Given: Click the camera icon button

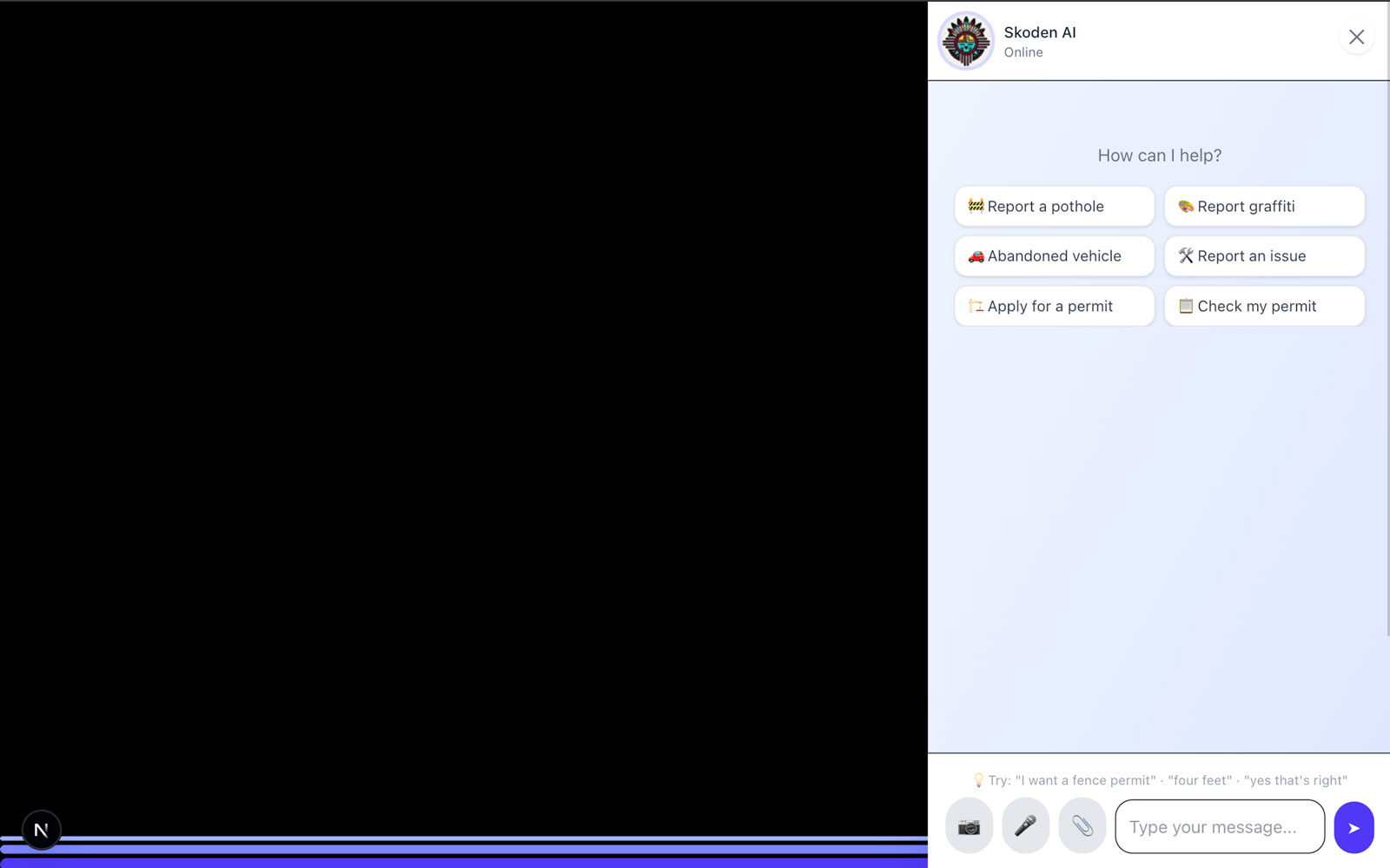Looking at the screenshot, I should [969, 826].
